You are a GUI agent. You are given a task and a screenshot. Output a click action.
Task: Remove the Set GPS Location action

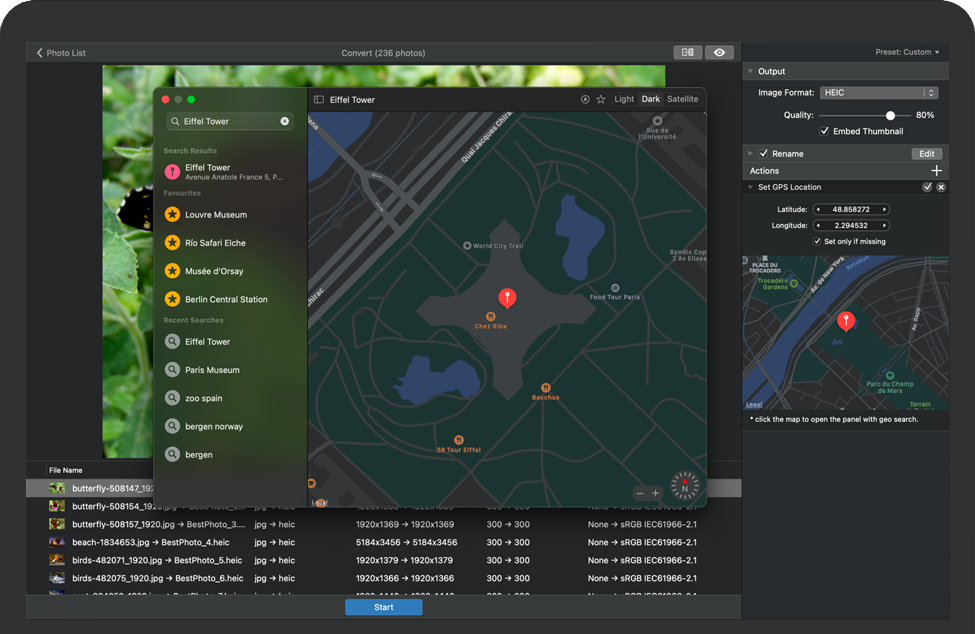pyautogui.click(x=941, y=187)
